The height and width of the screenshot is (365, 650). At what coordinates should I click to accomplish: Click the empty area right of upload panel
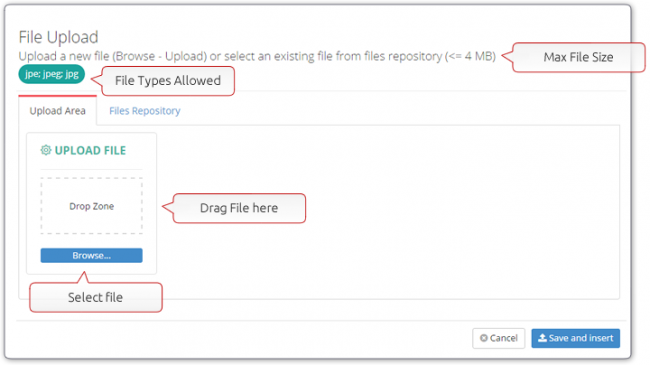click(388, 212)
